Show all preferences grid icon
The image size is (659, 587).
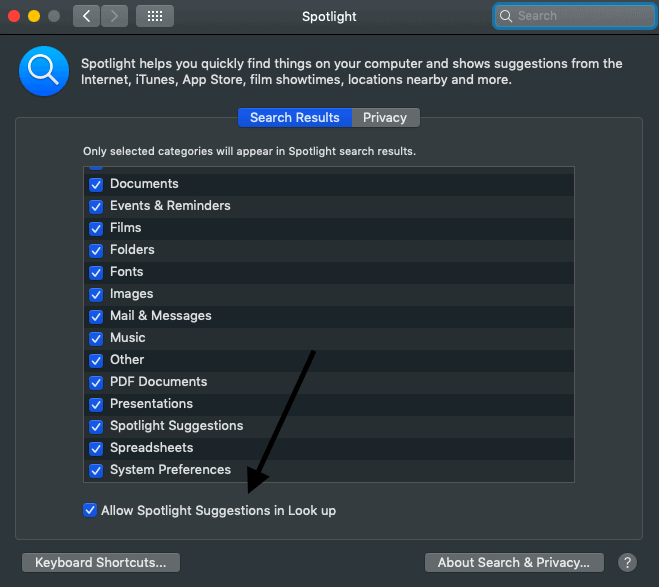click(155, 16)
